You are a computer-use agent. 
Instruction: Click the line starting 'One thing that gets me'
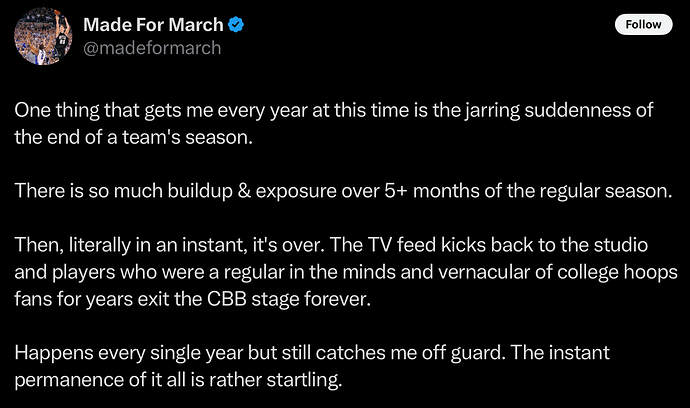[x=334, y=110]
